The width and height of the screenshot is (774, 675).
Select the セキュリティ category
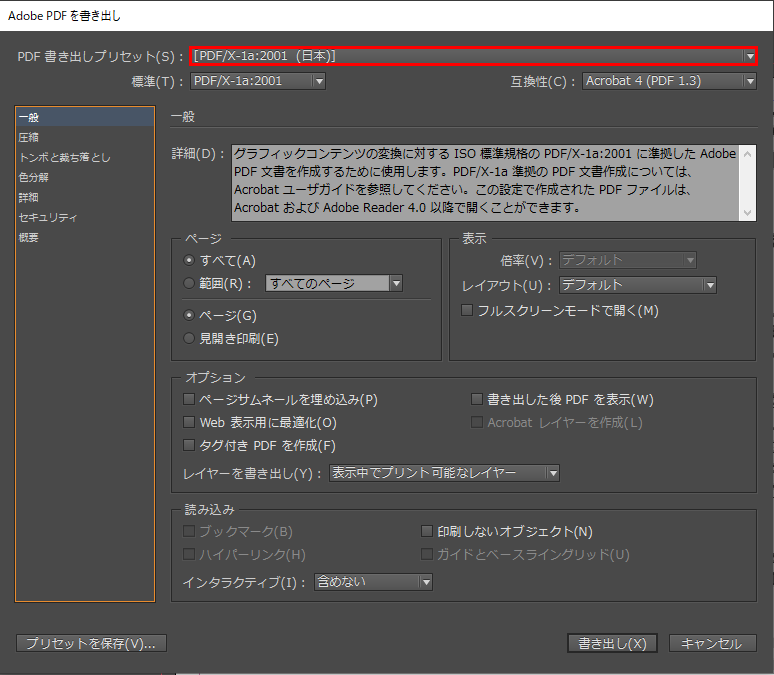coord(85,217)
